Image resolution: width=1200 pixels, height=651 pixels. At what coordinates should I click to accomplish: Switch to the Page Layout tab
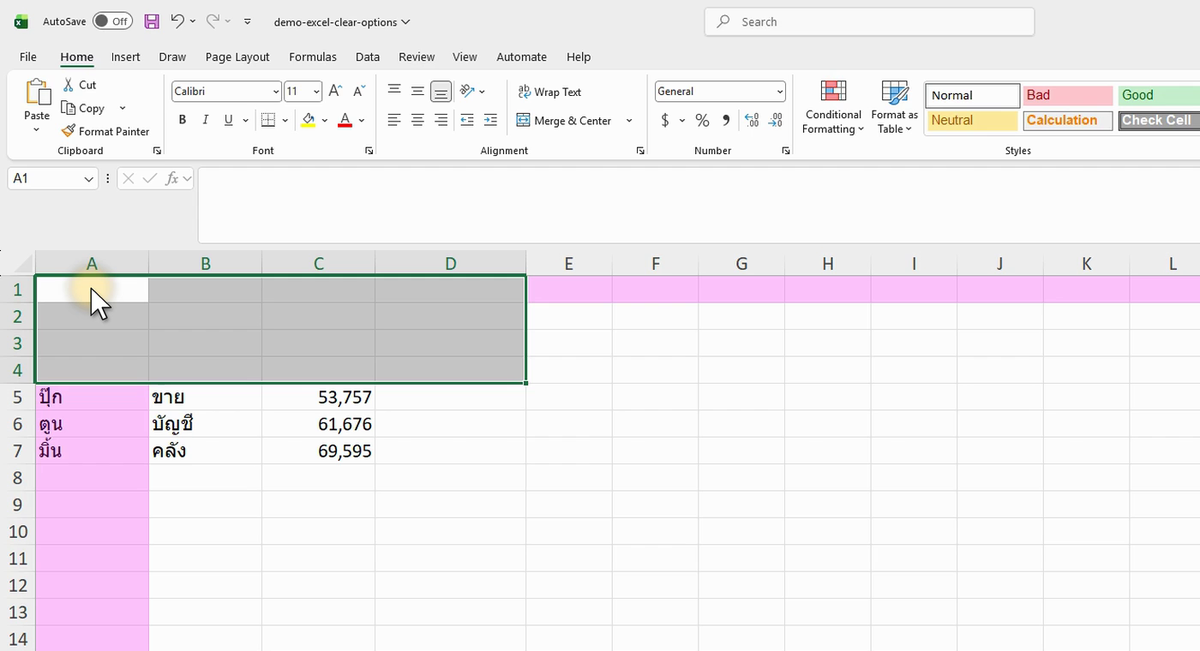click(237, 57)
